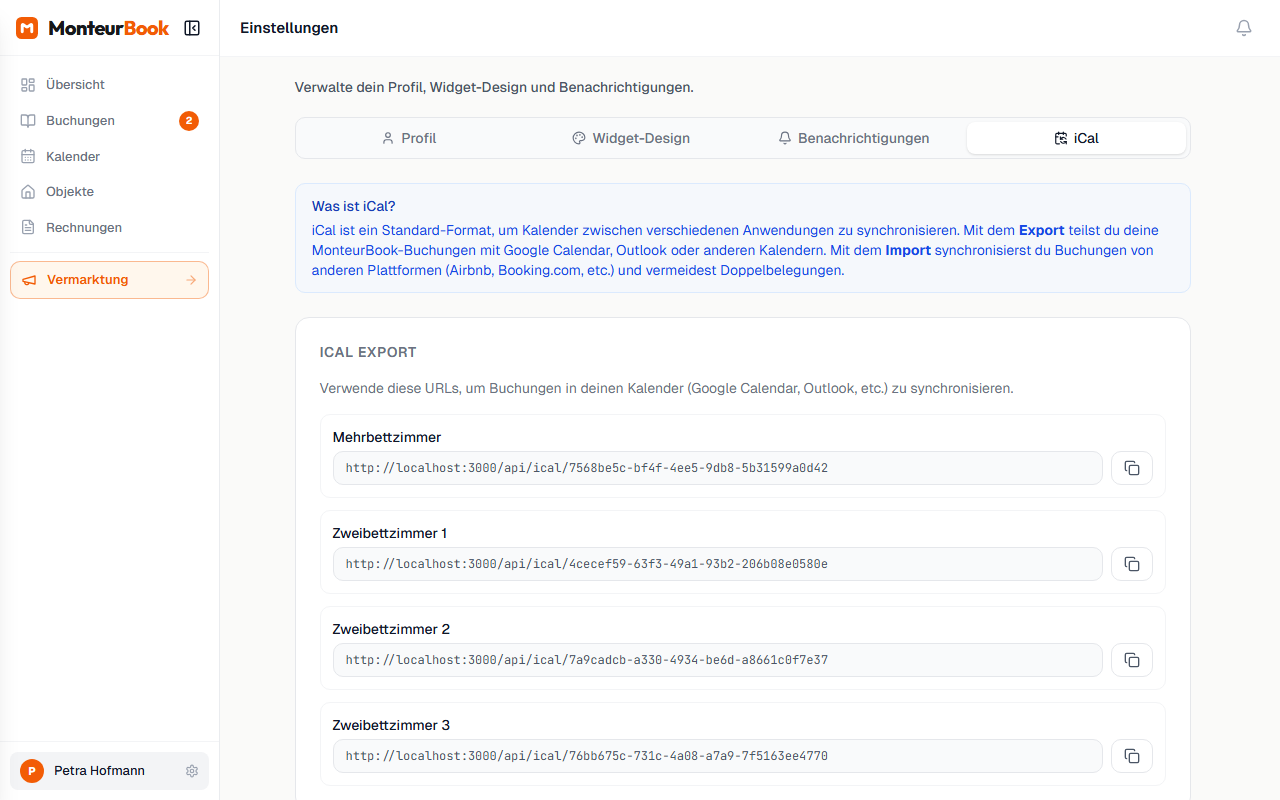
Task: Navigate to Objekte
Action: coord(70,192)
